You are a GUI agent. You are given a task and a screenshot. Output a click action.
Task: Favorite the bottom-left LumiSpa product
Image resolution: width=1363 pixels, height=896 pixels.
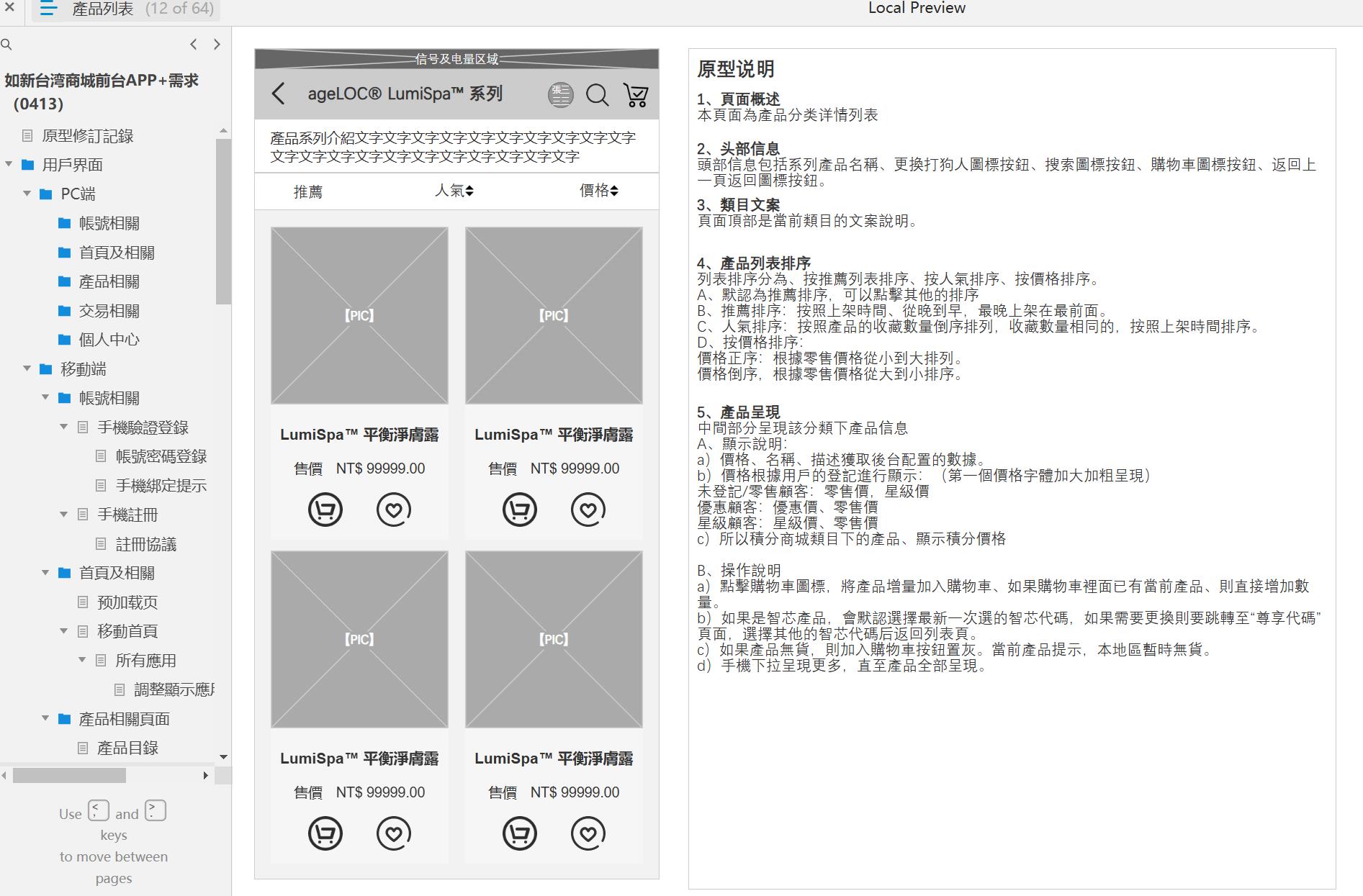[394, 833]
